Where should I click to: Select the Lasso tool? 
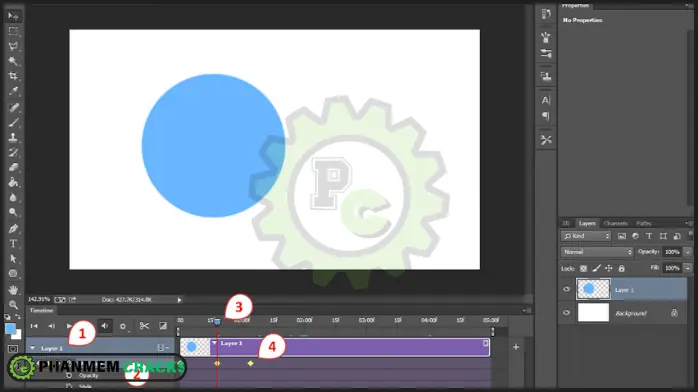click(13, 46)
